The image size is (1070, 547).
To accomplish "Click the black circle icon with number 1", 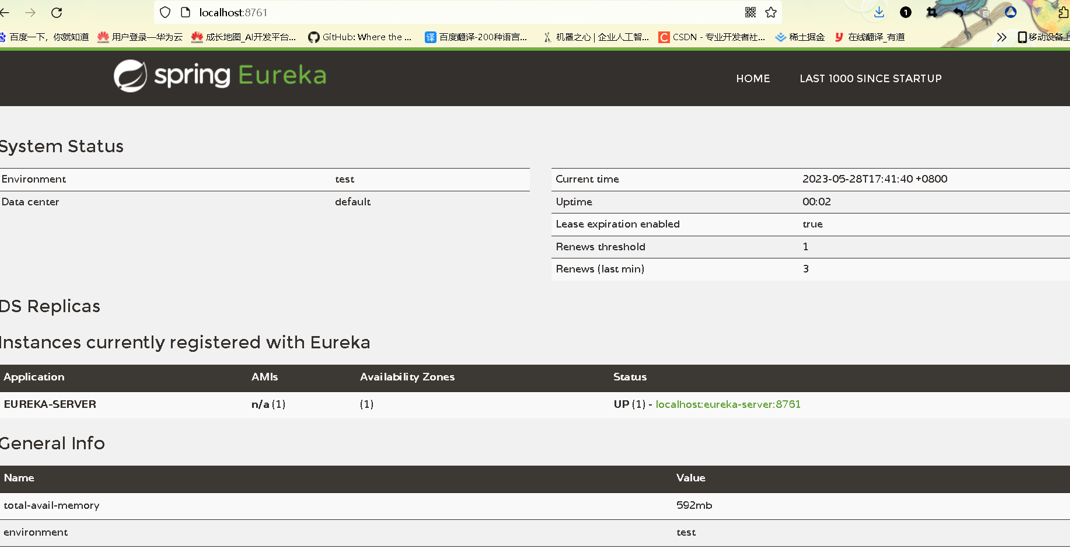I will [x=906, y=12].
